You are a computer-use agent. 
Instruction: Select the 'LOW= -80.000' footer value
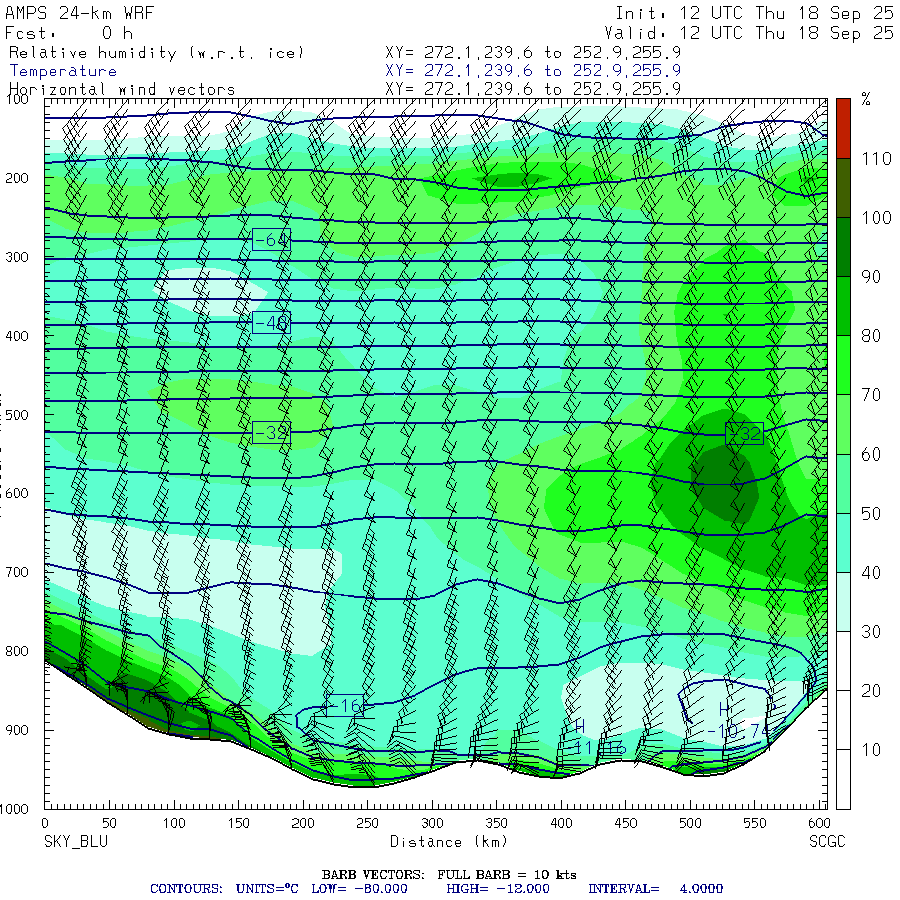pyautogui.click(x=359, y=889)
